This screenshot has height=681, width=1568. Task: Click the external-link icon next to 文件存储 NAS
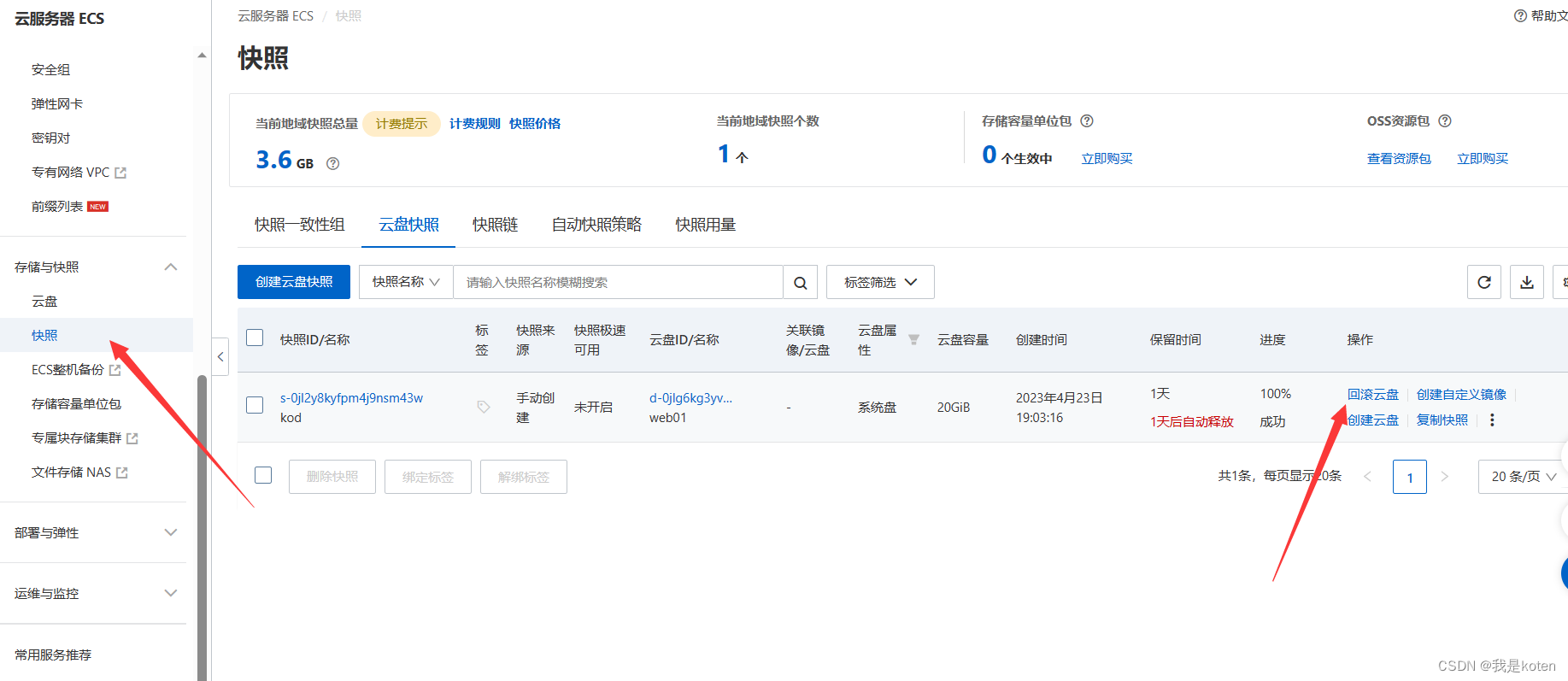(x=122, y=473)
